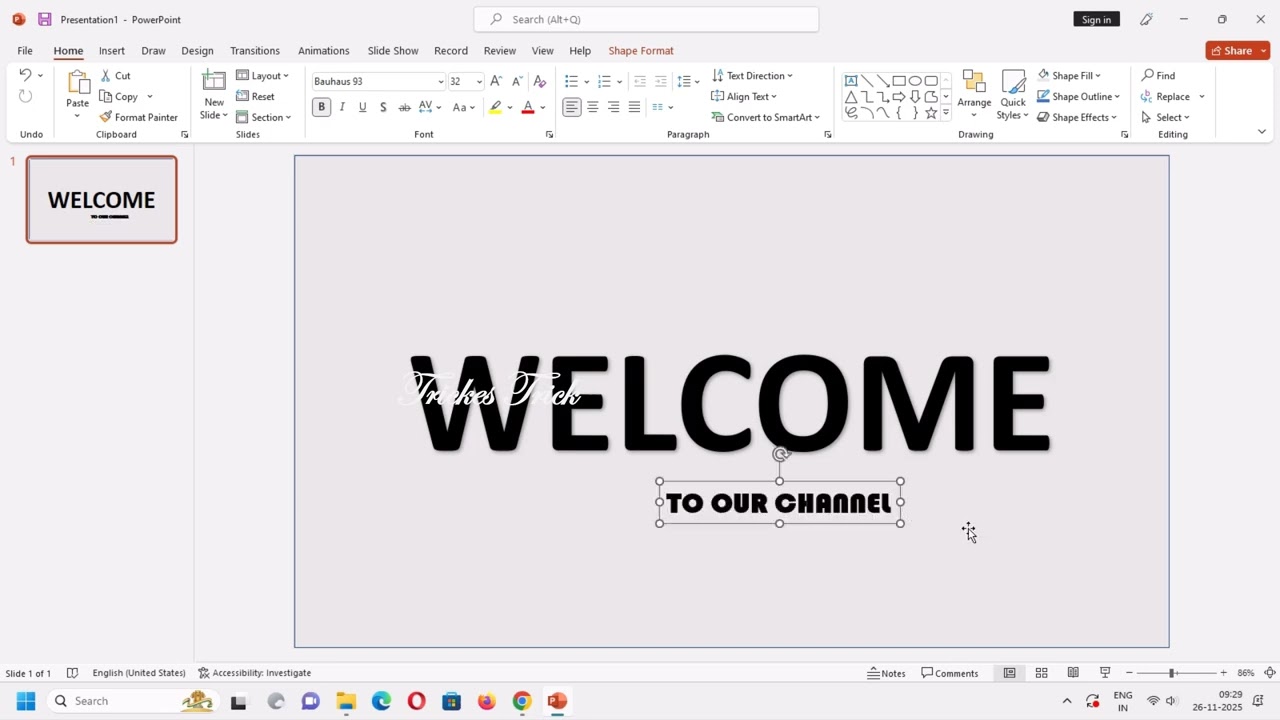1280x720 pixels.
Task: Select the oval shape in gallery
Action: pos(915,81)
